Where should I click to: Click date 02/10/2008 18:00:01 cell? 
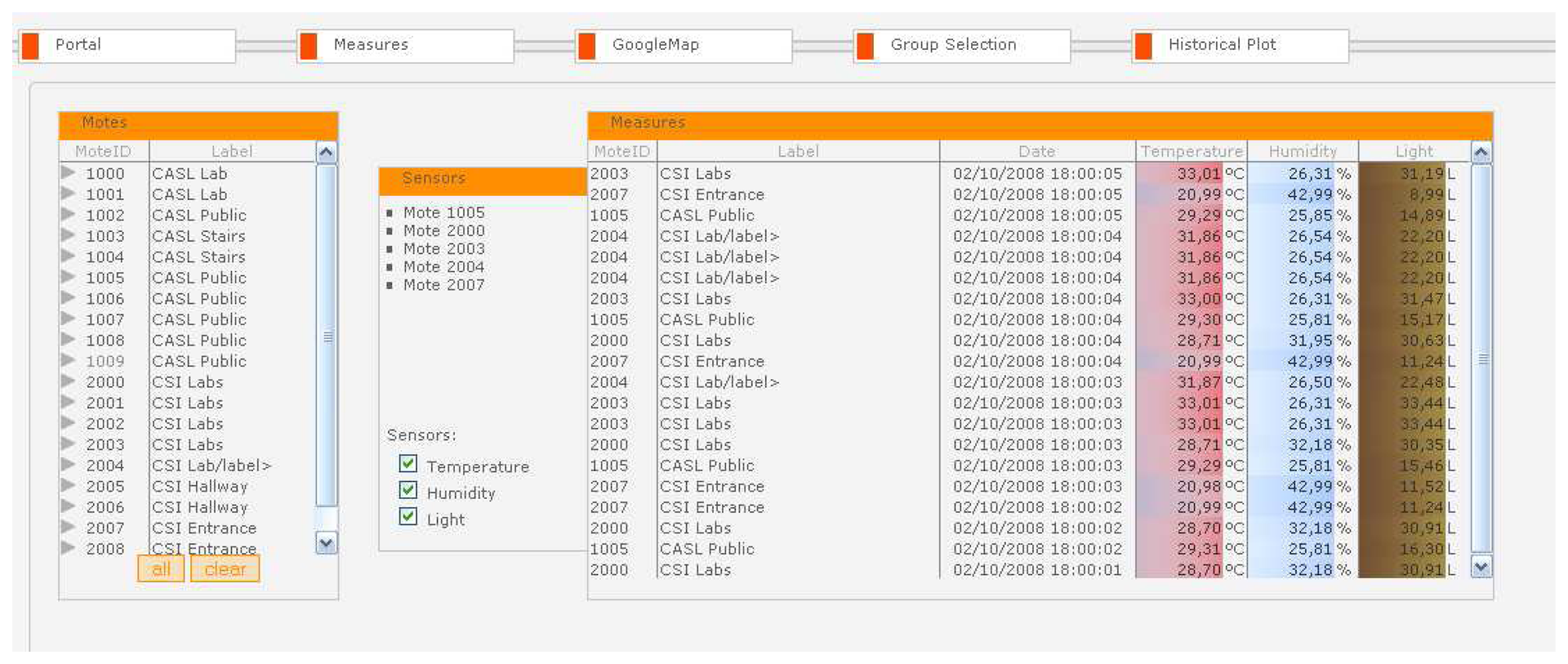coord(1037,569)
